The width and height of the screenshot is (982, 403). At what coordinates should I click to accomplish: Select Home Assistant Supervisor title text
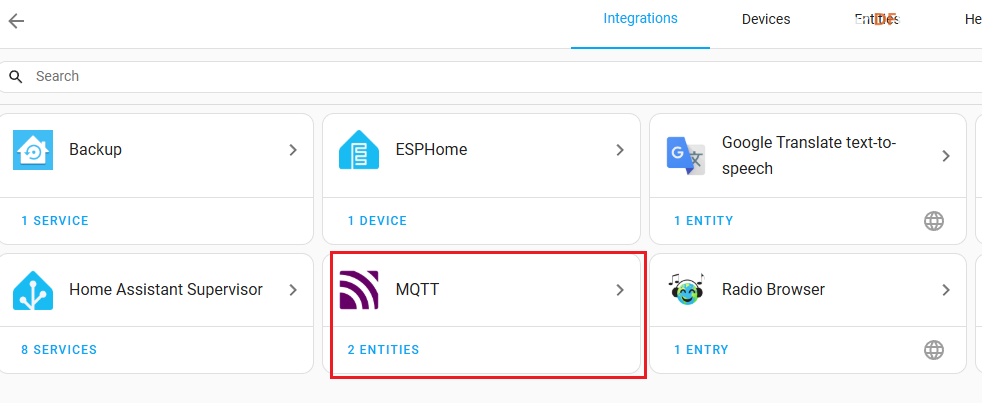(166, 290)
